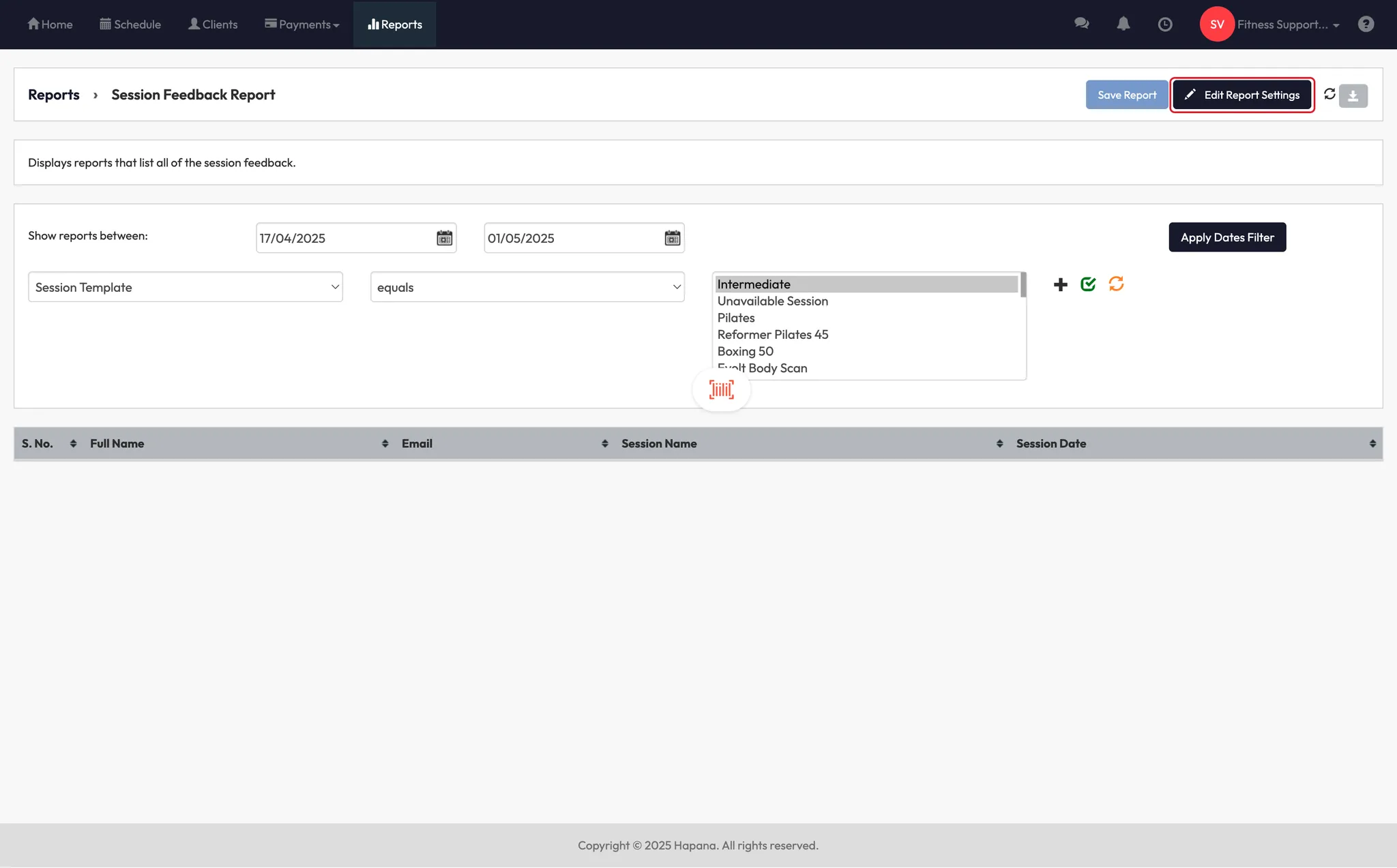Select Reformer Pilates 45 in the list
Screen dimensions: 1397x868
pos(772,335)
